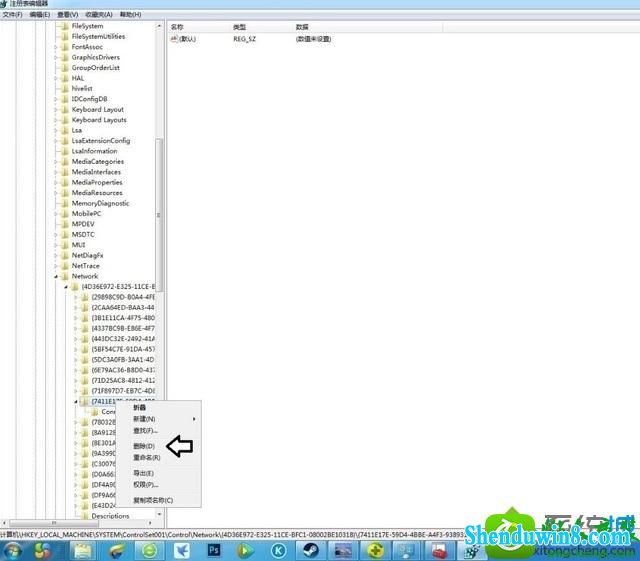Screen dimensions: 640x561
Task: Click the blue K music player taskbar icon
Action: point(279,551)
